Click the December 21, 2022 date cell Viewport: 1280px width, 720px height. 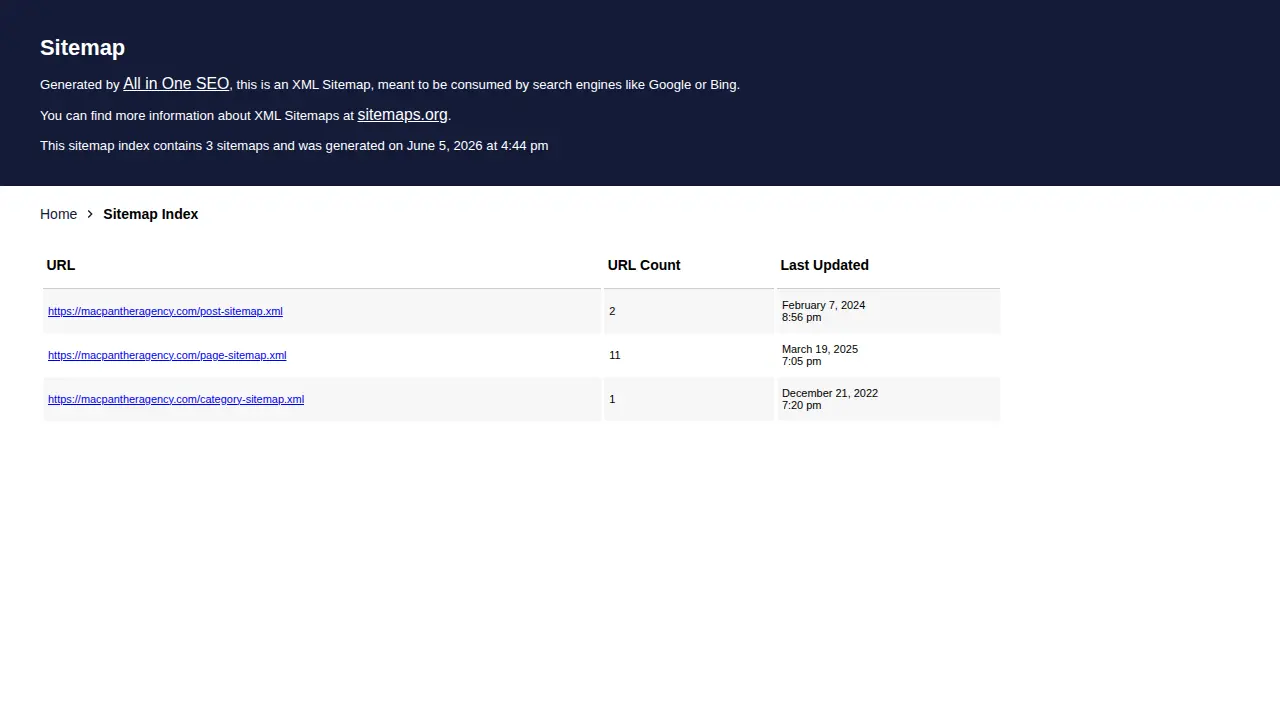(x=888, y=399)
